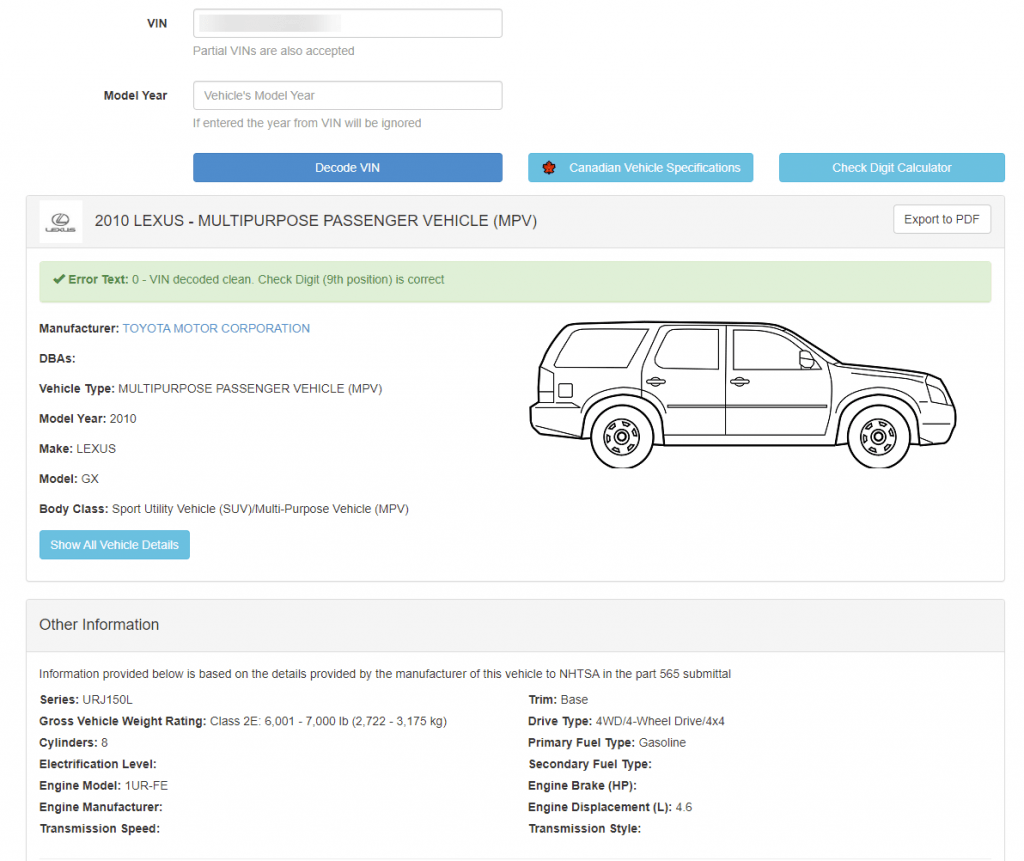Click the Model Year input field

point(347,95)
